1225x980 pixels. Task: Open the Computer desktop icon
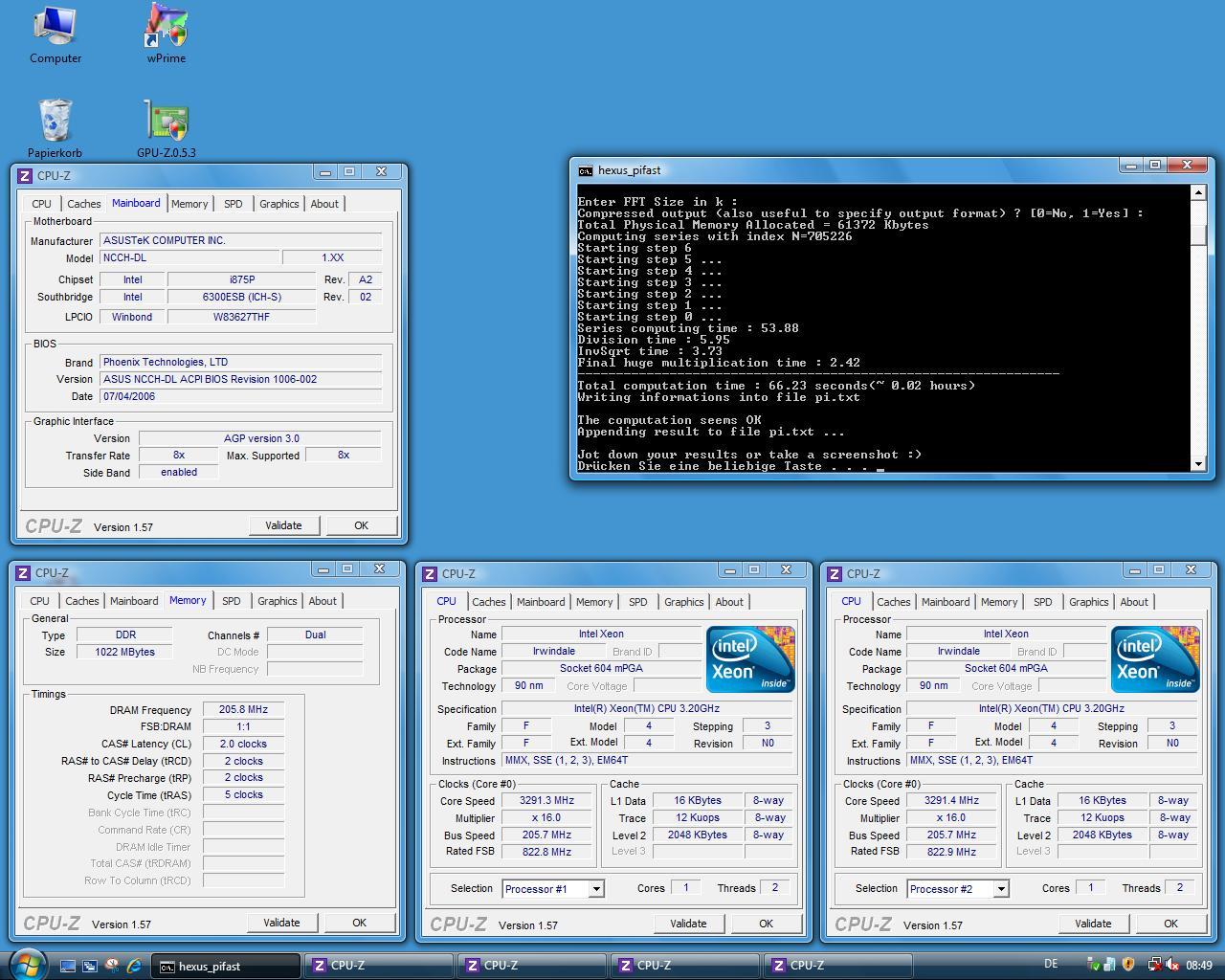(x=55, y=34)
